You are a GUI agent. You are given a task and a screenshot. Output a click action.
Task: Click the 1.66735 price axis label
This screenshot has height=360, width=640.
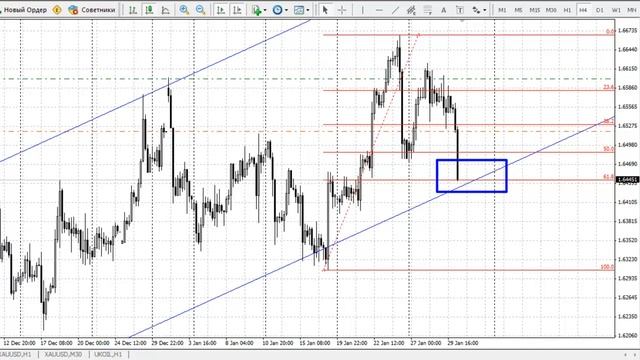[628, 30]
